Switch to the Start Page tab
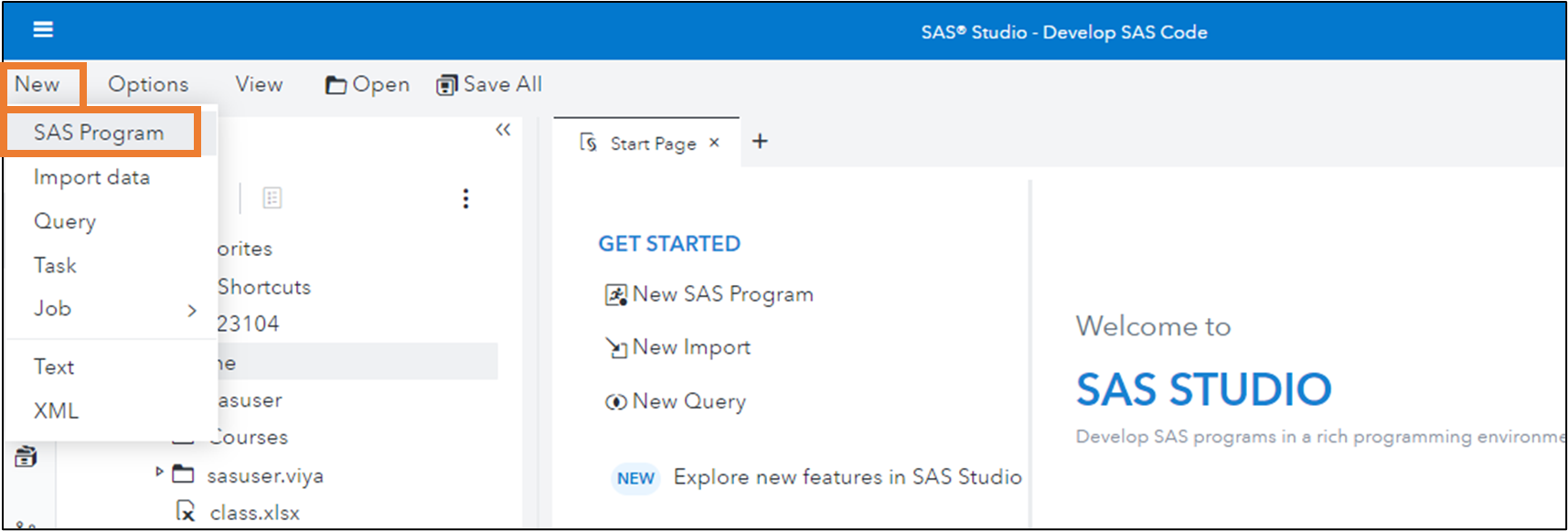This screenshot has width=1568, height=531. click(x=653, y=143)
